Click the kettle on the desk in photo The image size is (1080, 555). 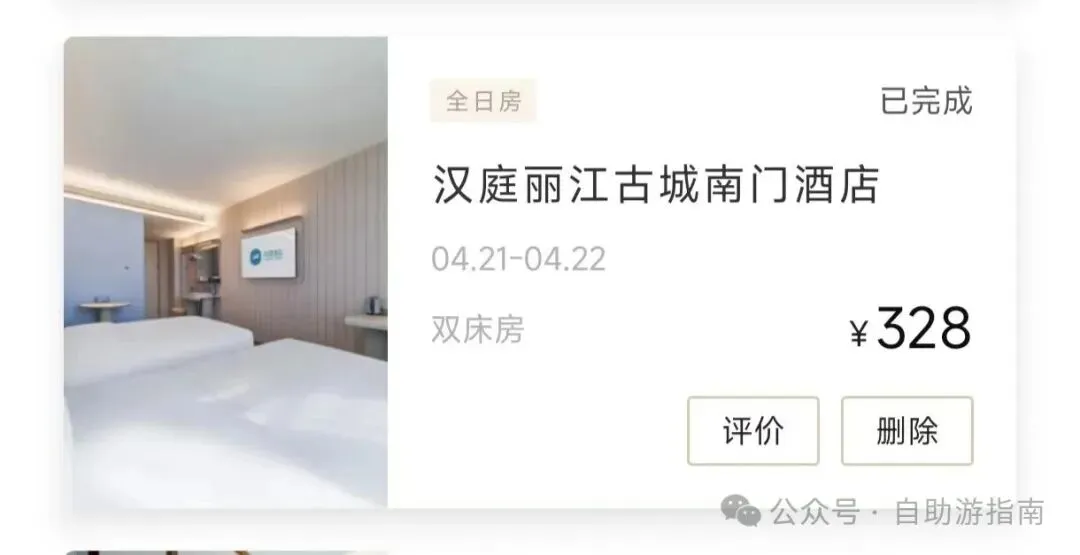373,305
